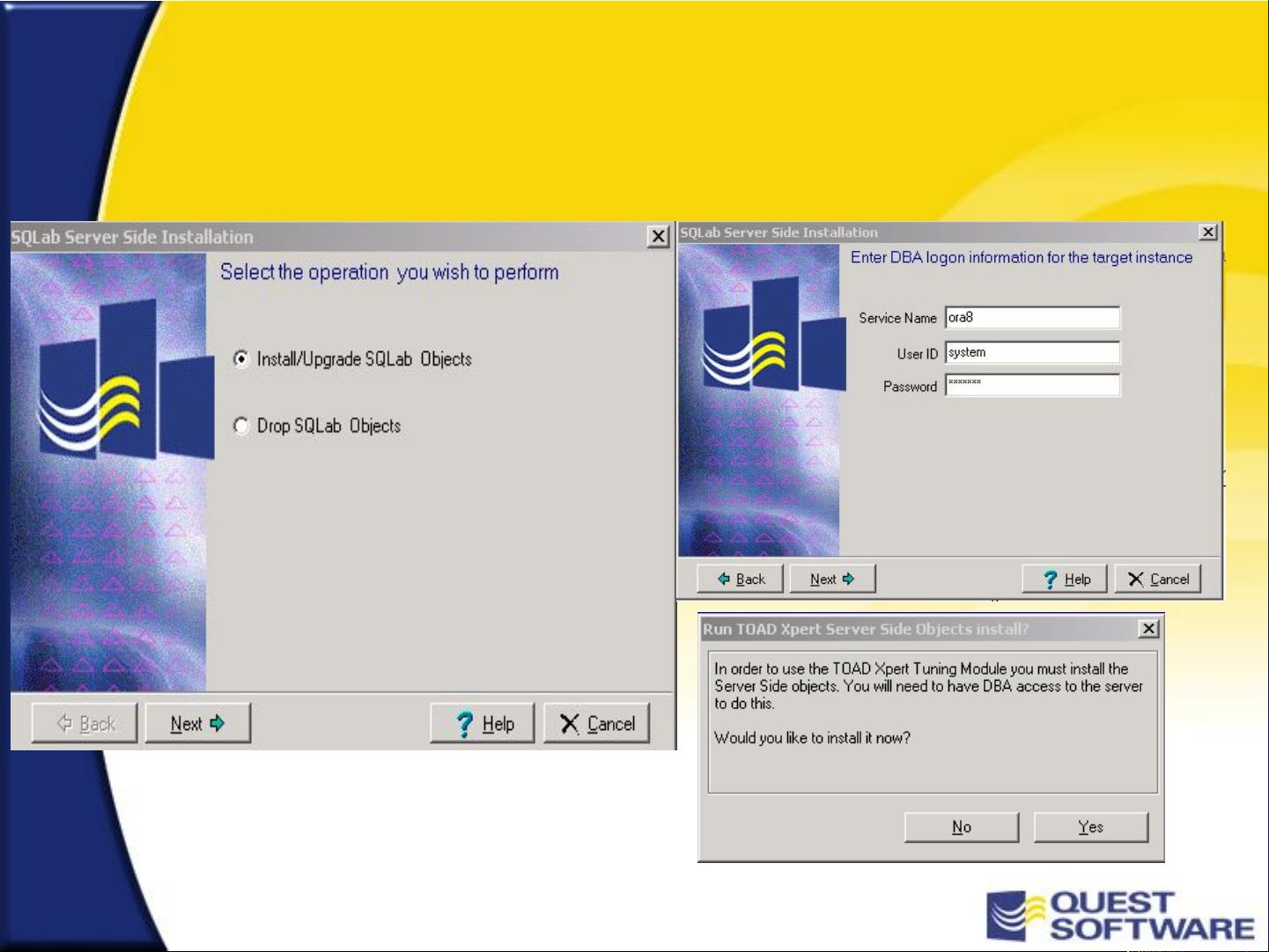Cancel the operation selection wizard

click(597, 724)
